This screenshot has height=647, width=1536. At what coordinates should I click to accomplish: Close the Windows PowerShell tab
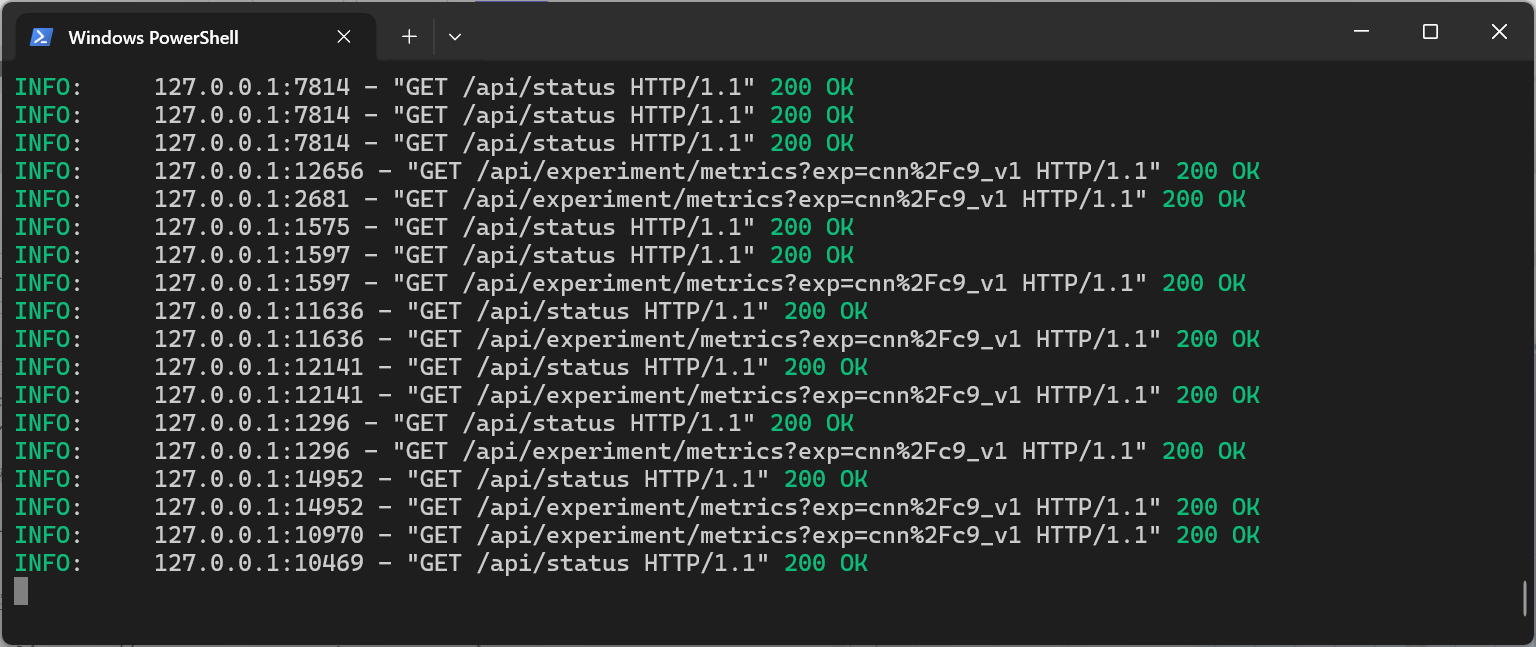(344, 37)
